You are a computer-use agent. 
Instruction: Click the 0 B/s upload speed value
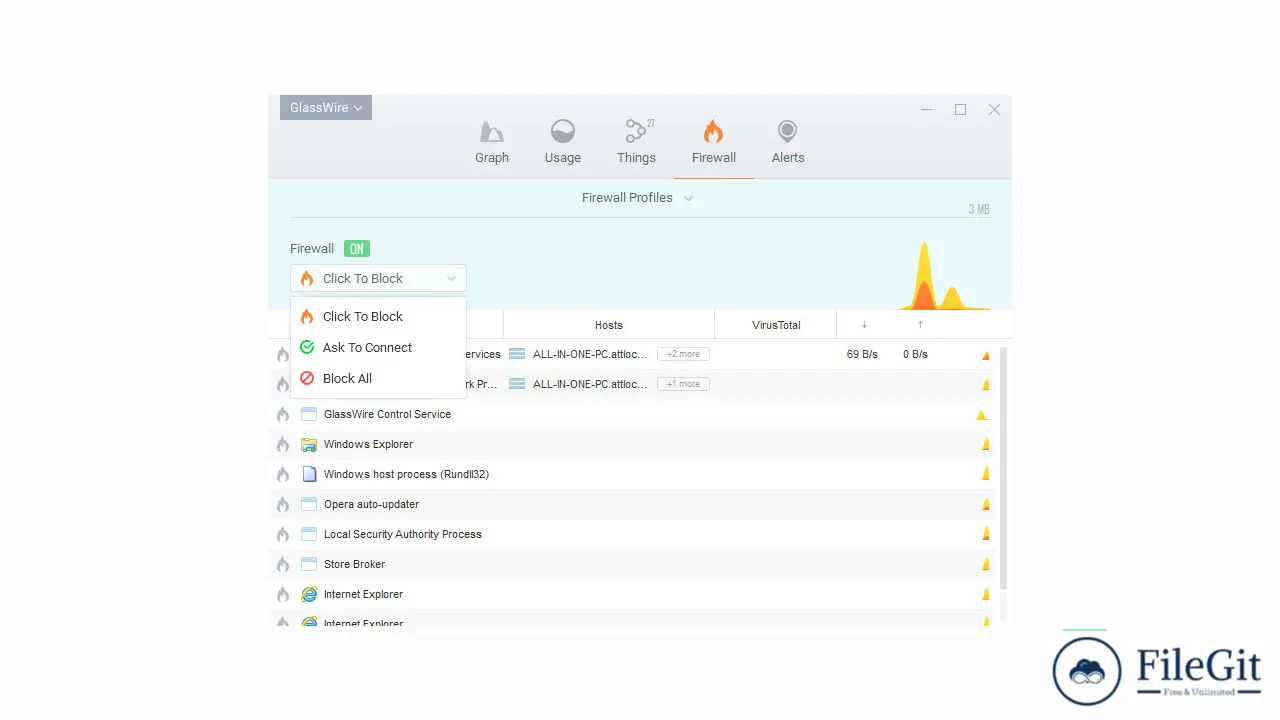[915, 354]
